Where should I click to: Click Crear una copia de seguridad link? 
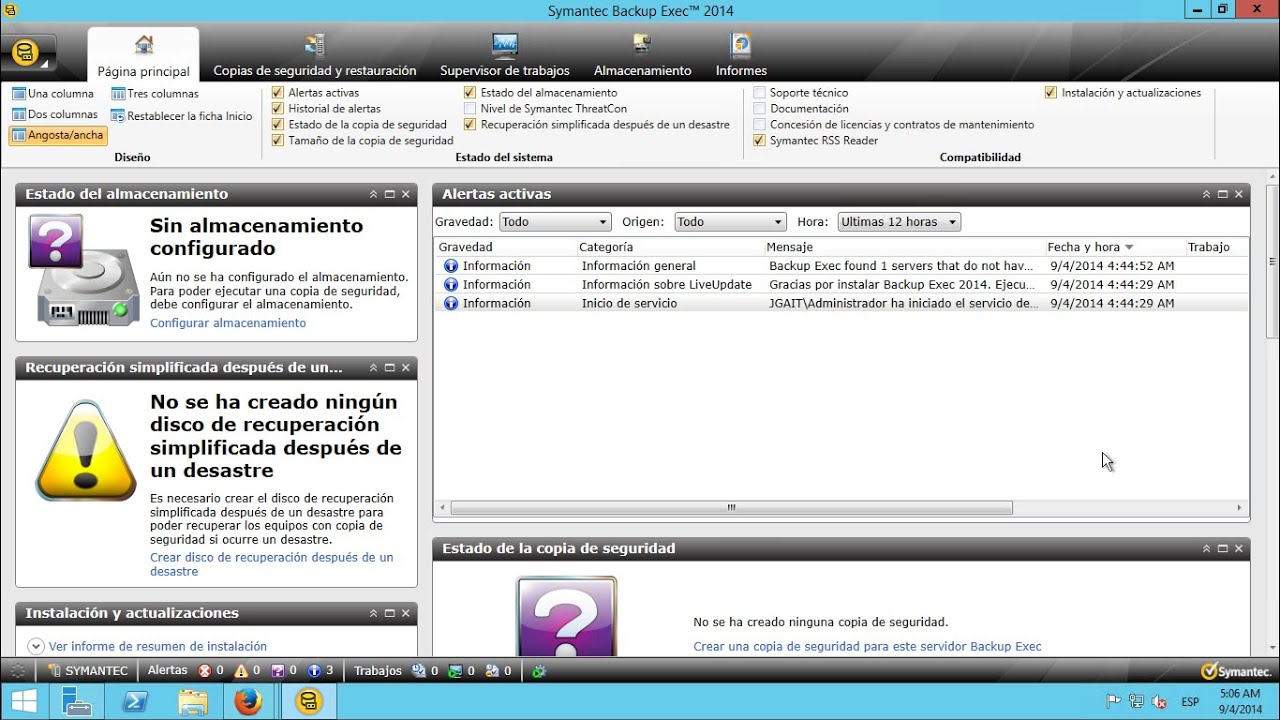[867, 647]
